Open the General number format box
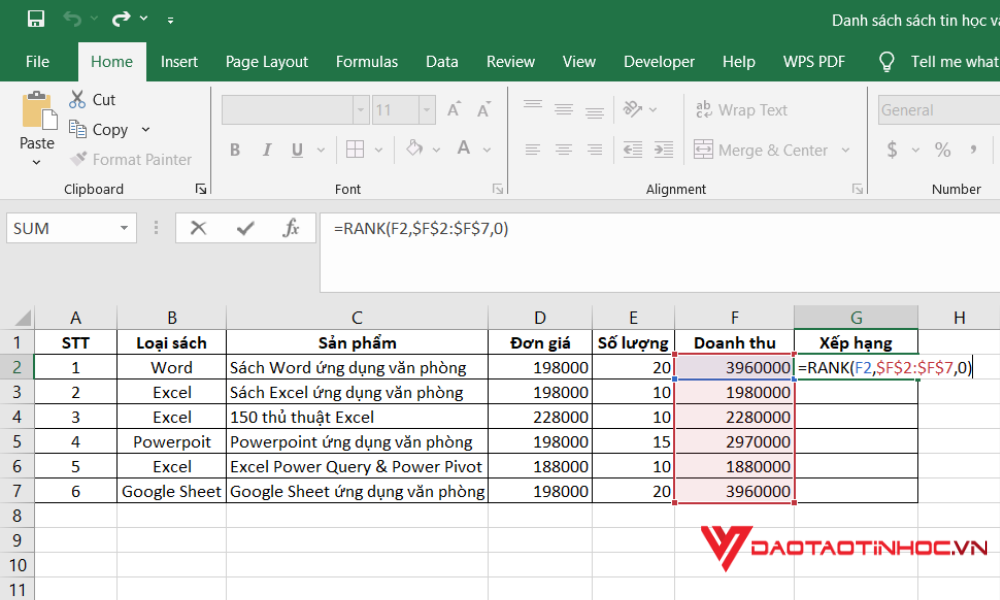This screenshot has height=600, width=1000. (x=939, y=110)
